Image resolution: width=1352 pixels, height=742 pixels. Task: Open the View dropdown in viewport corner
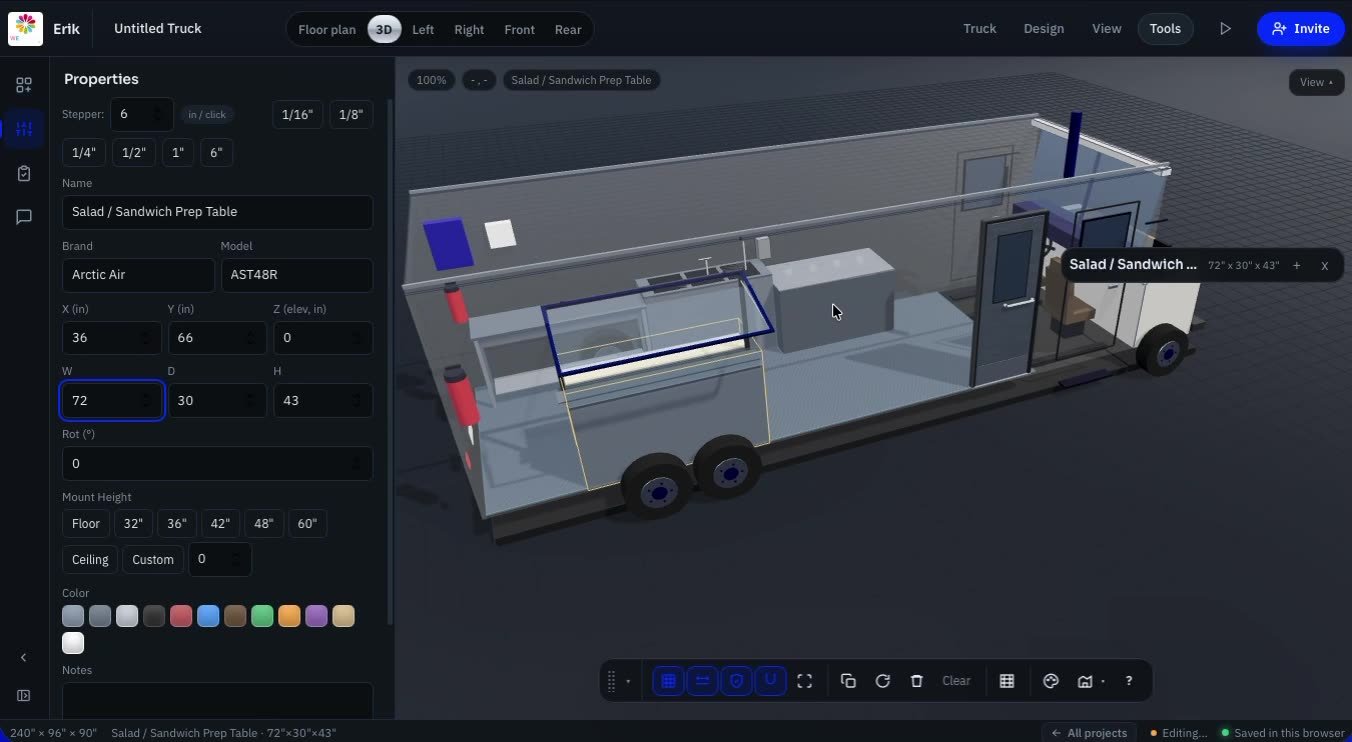pyautogui.click(x=1317, y=82)
